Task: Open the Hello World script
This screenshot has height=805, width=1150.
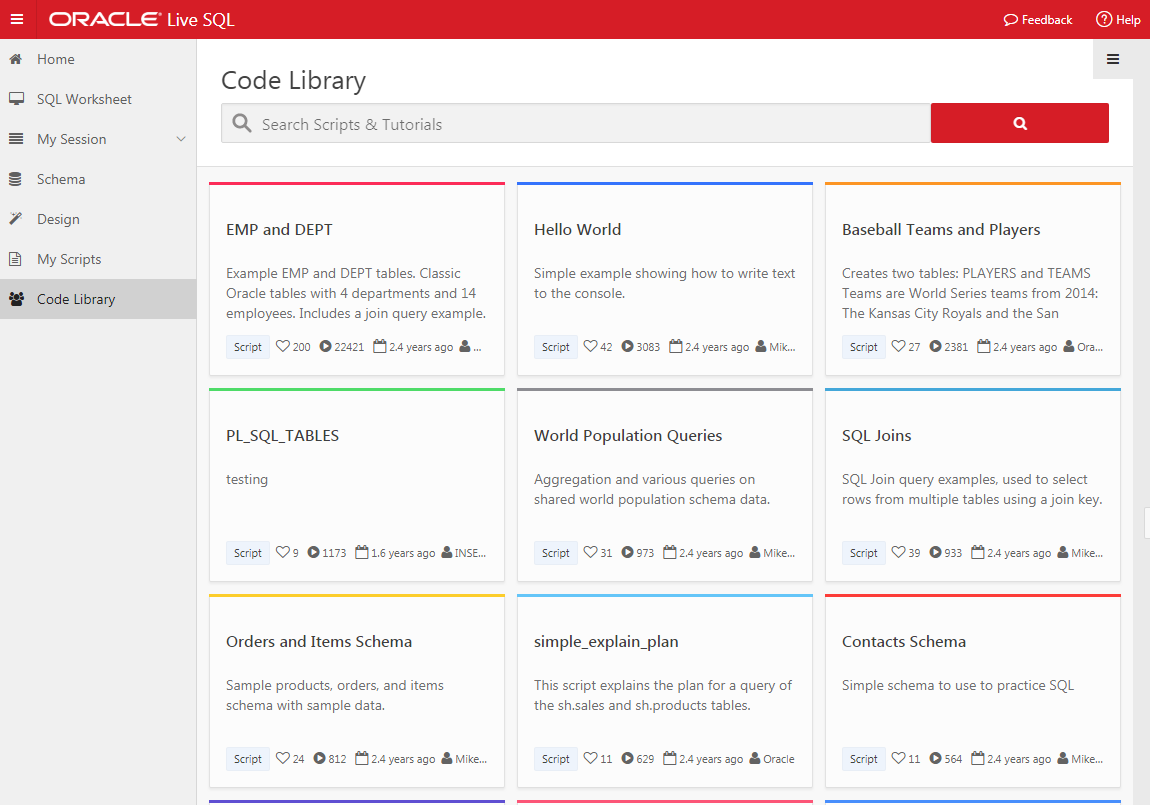Action: tap(577, 229)
